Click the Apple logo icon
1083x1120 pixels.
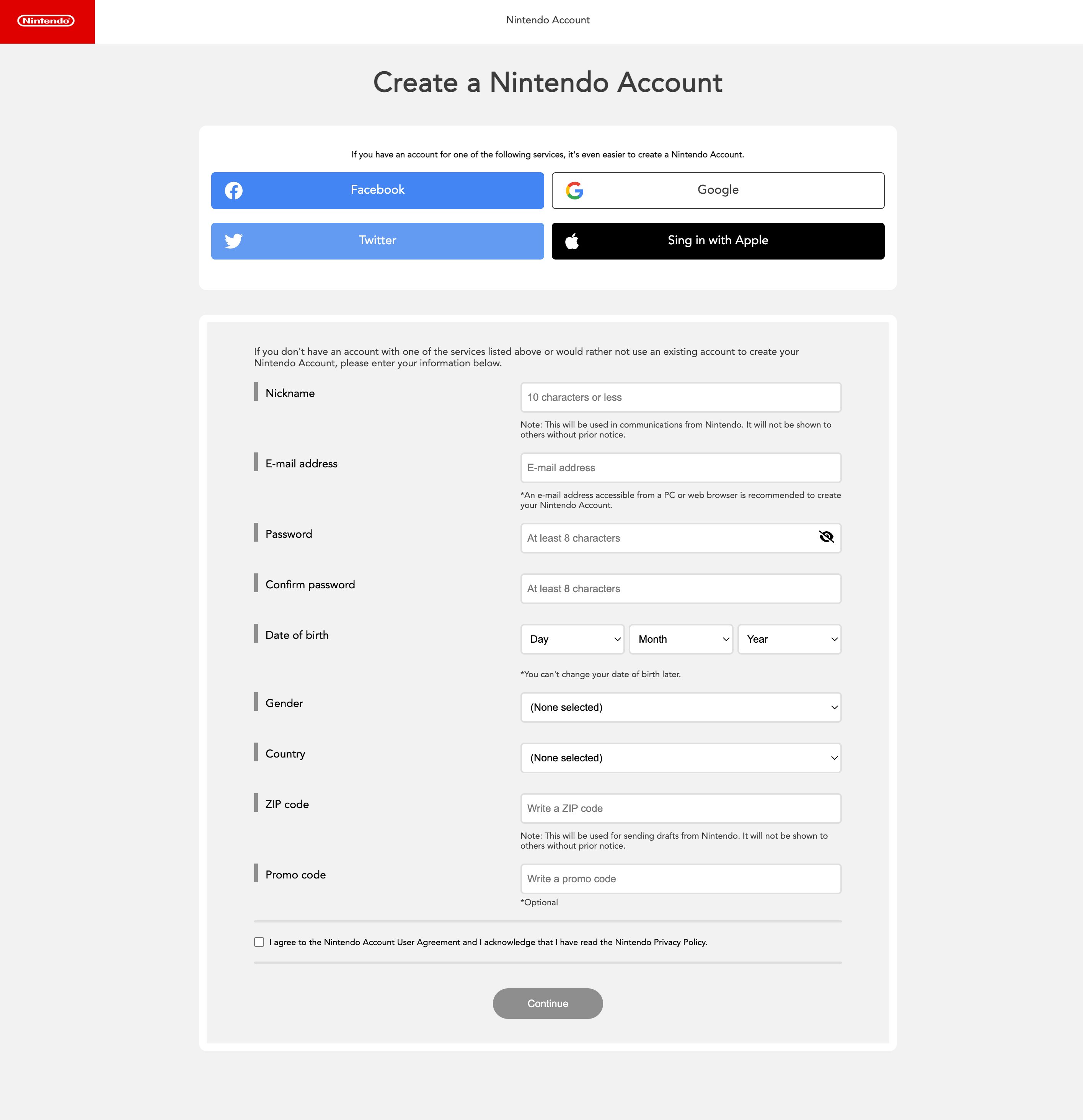pos(572,241)
